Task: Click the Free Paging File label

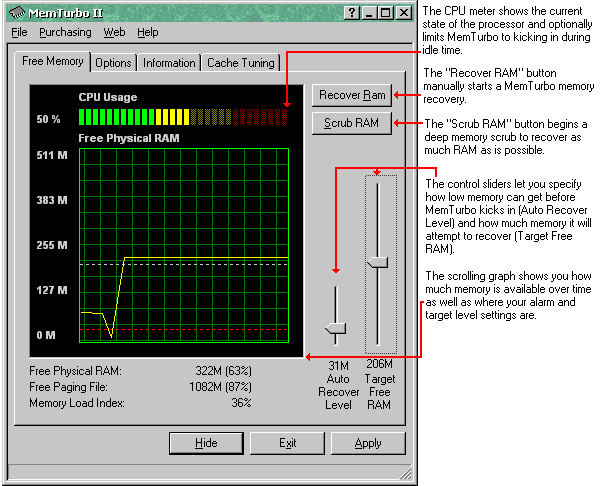Action: pos(68,387)
